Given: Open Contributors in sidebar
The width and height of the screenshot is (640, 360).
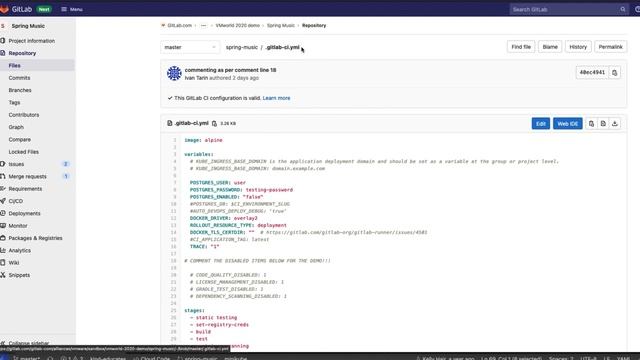Looking at the screenshot, I should pos(24,115).
